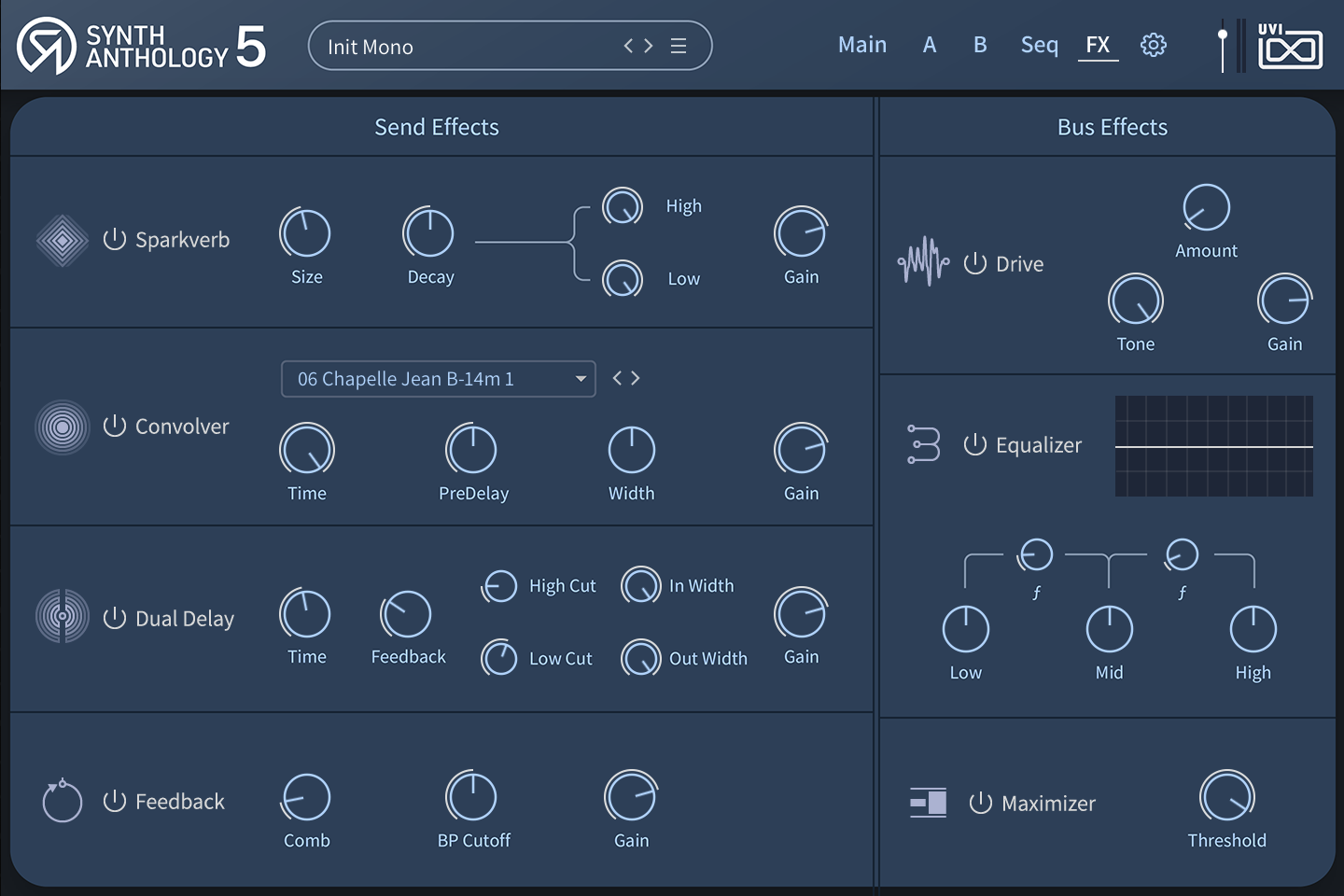The width and height of the screenshot is (1344, 896).
Task: Click the Feedback Comb knob
Action: pyautogui.click(x=307, y=797)
